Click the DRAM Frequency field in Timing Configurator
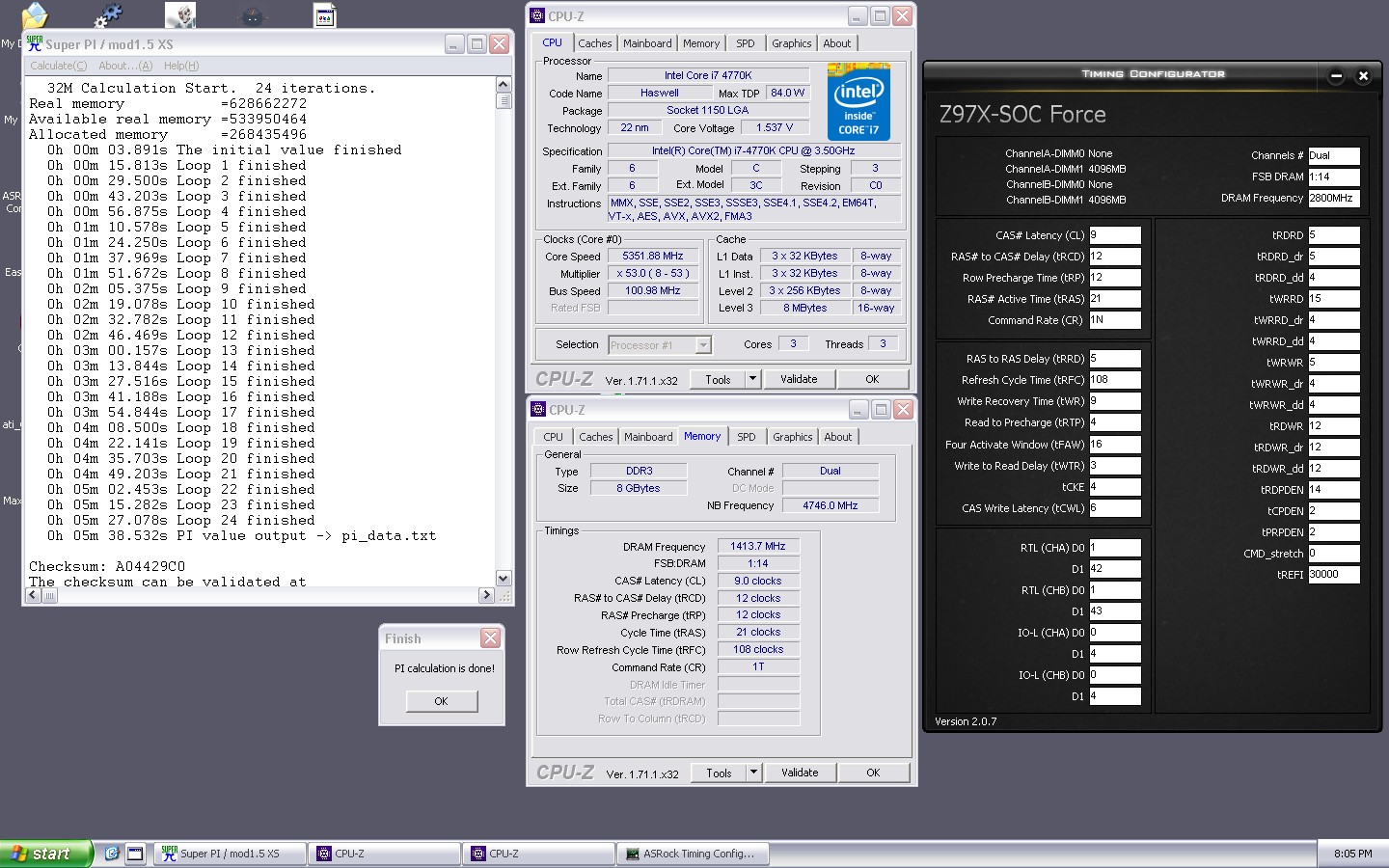The width and height of the screenshot is (1389, 868). 1334,198
